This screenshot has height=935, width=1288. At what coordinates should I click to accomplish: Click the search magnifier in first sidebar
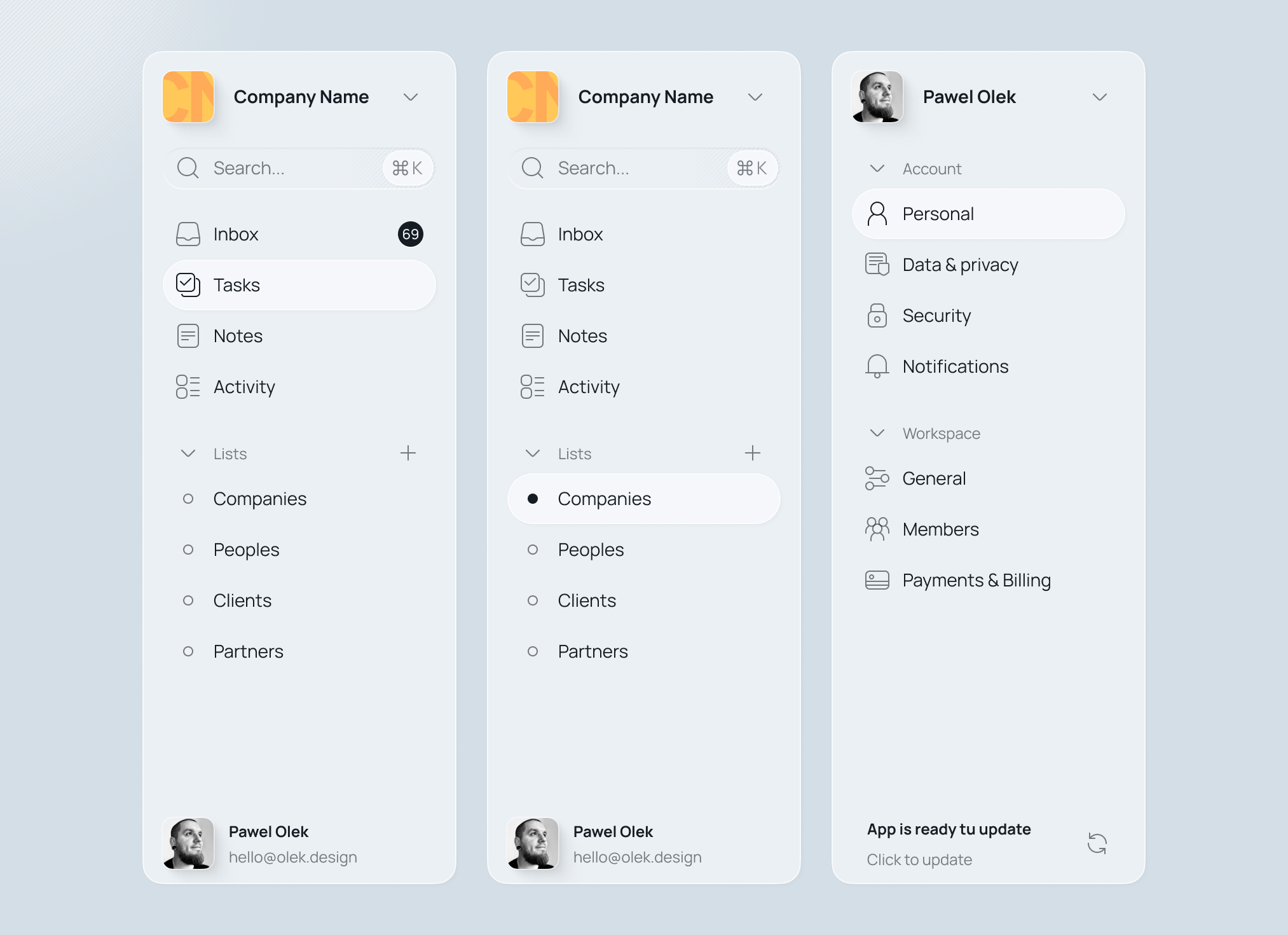click(187, 168)
